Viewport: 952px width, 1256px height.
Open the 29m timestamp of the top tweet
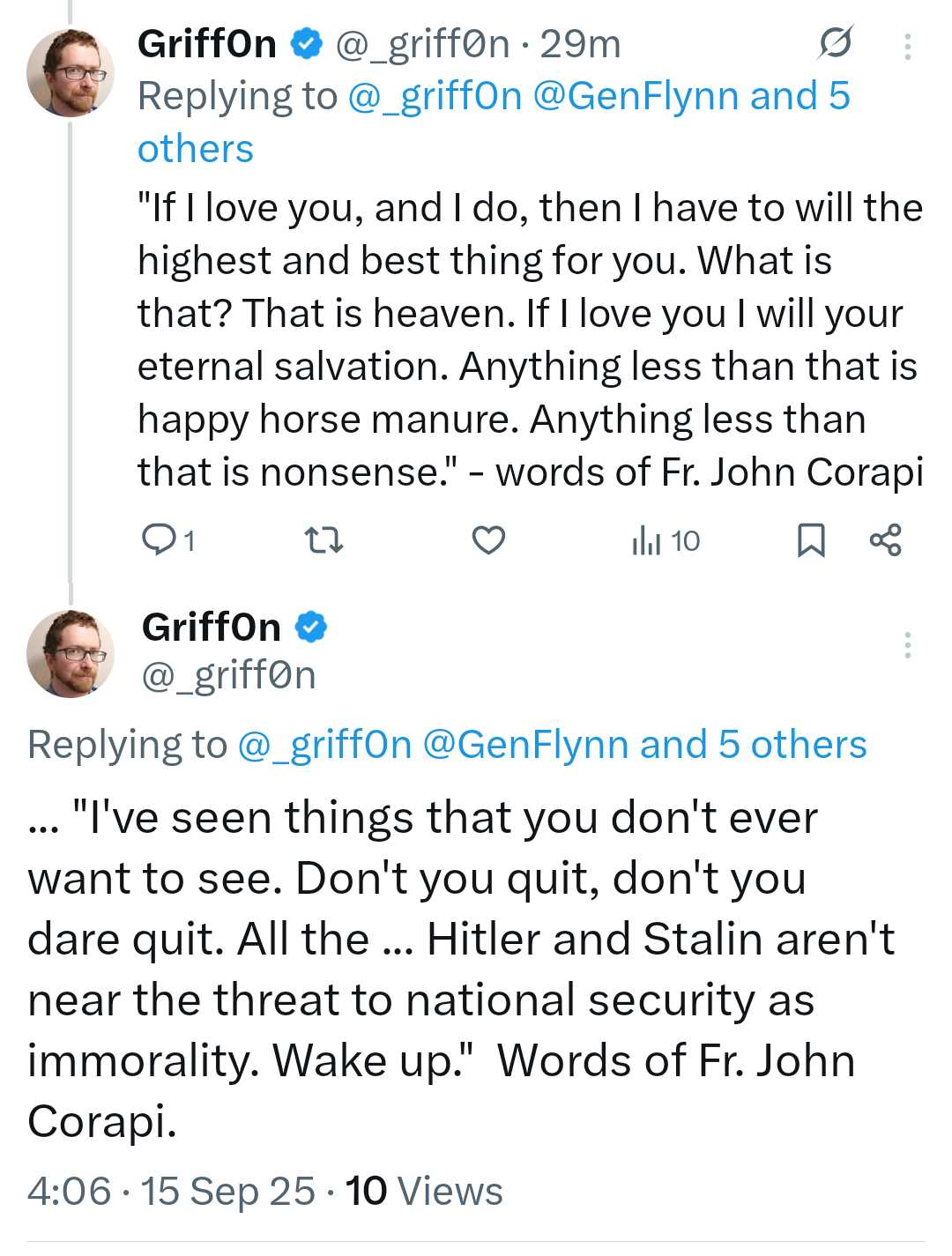point(581,43)
